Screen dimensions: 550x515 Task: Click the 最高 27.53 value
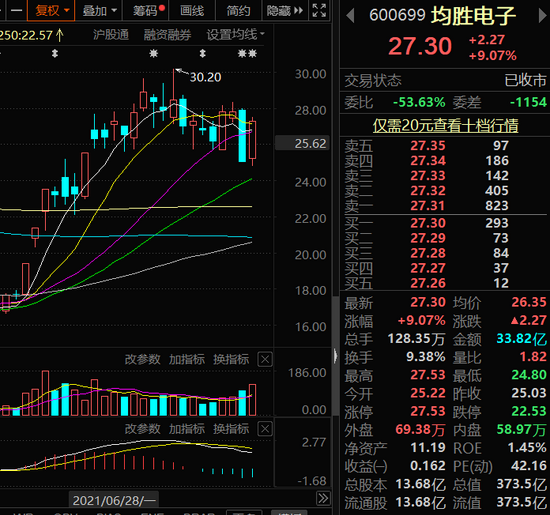pos(428,375)
